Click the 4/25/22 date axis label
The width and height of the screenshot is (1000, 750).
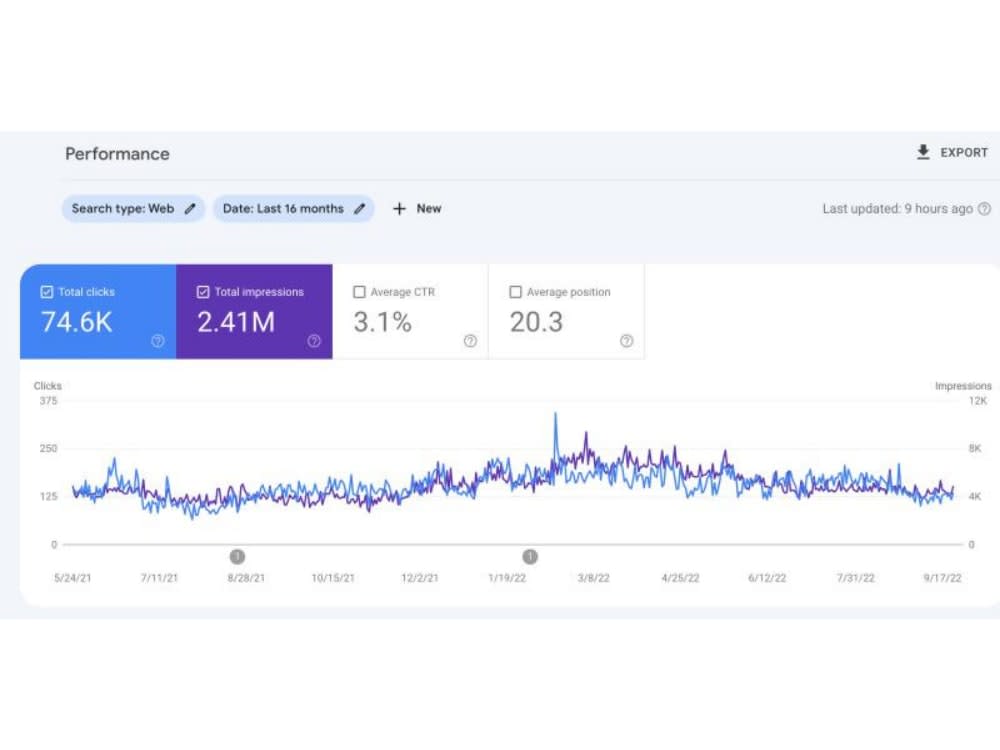click(x=680, y=578)
